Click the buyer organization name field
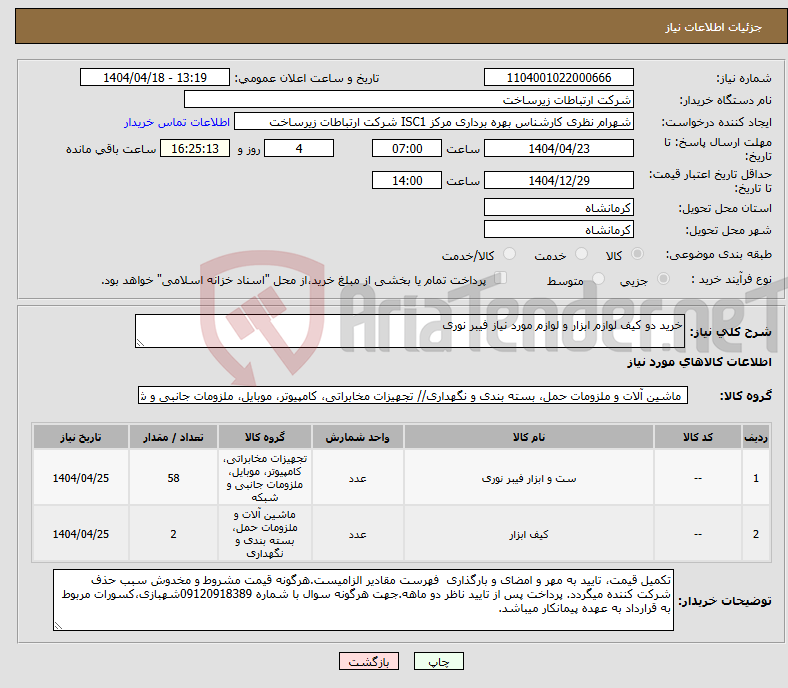Screen dimensions: 788x688 [409, 100]
